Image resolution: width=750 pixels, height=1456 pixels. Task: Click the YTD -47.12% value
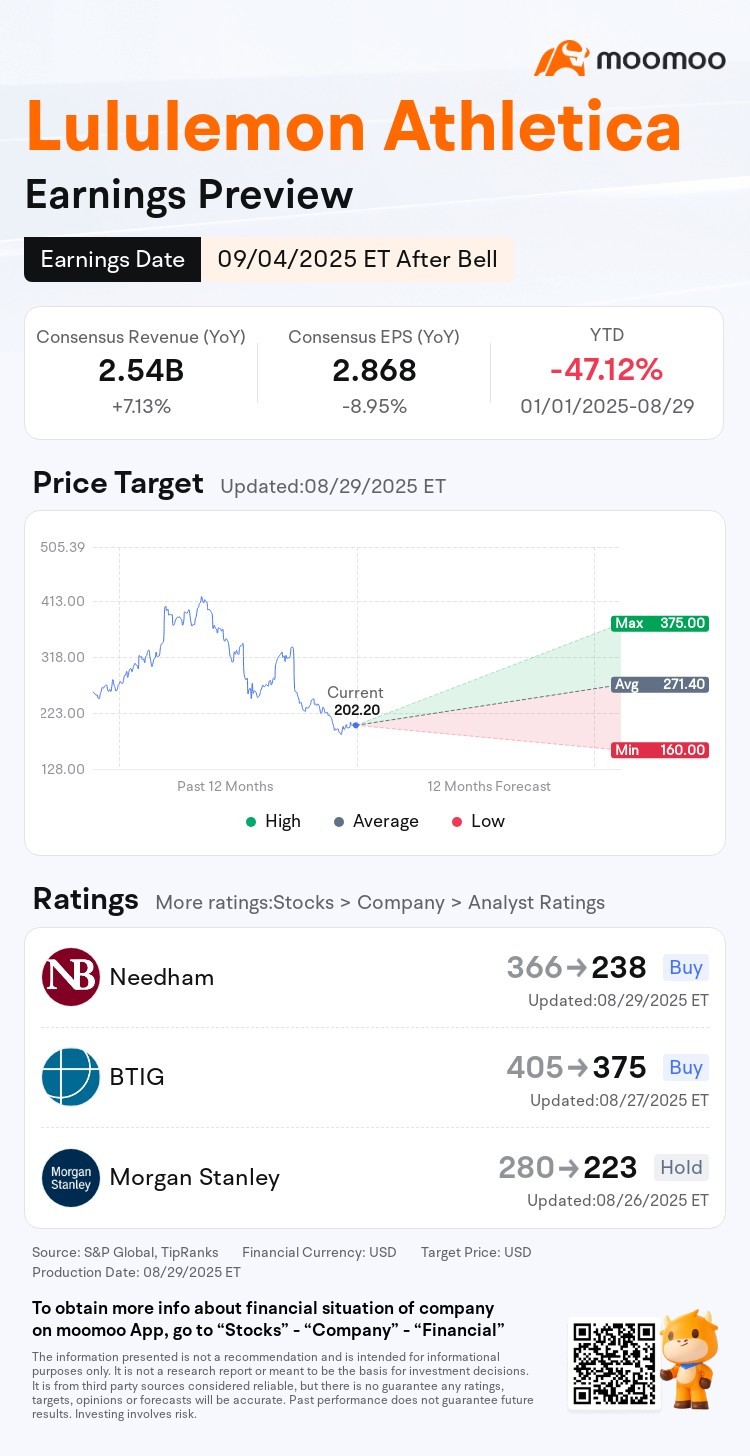tap(606, 370)
